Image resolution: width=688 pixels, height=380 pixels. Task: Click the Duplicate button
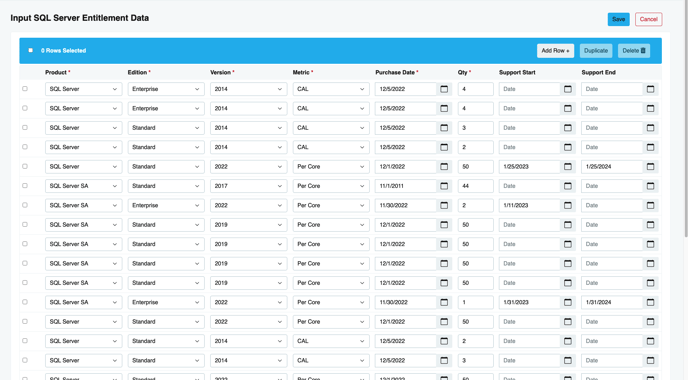[596, 50]
